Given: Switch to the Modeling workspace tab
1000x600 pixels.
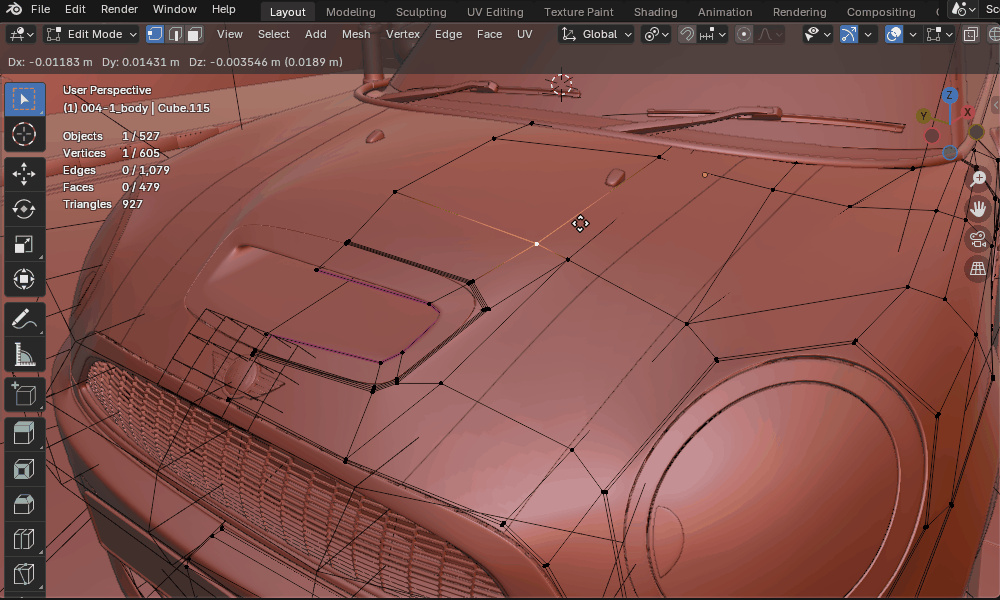Looking at the screenshot, I should (x=351, y=12).
